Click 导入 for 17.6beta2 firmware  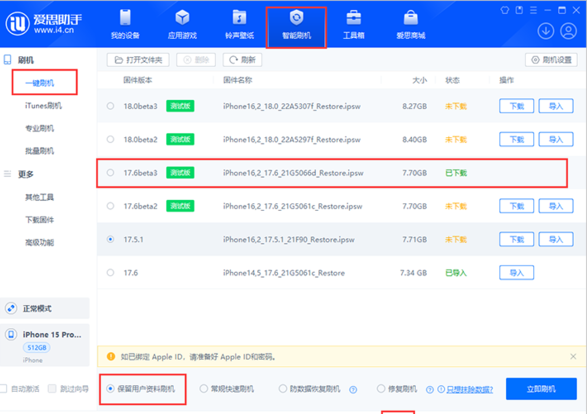tap(556, 206)
